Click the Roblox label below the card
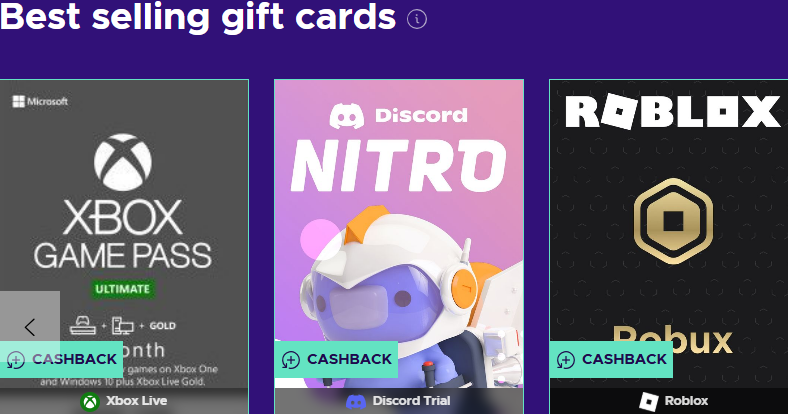The height and width of the screenshot is (414, 788). tap(686, 401)
